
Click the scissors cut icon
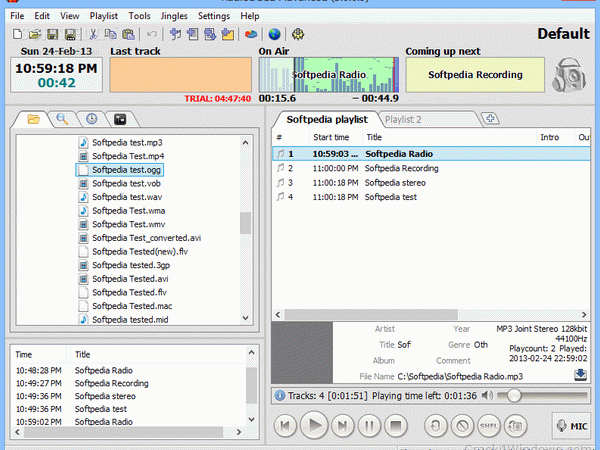pos(93,34)
